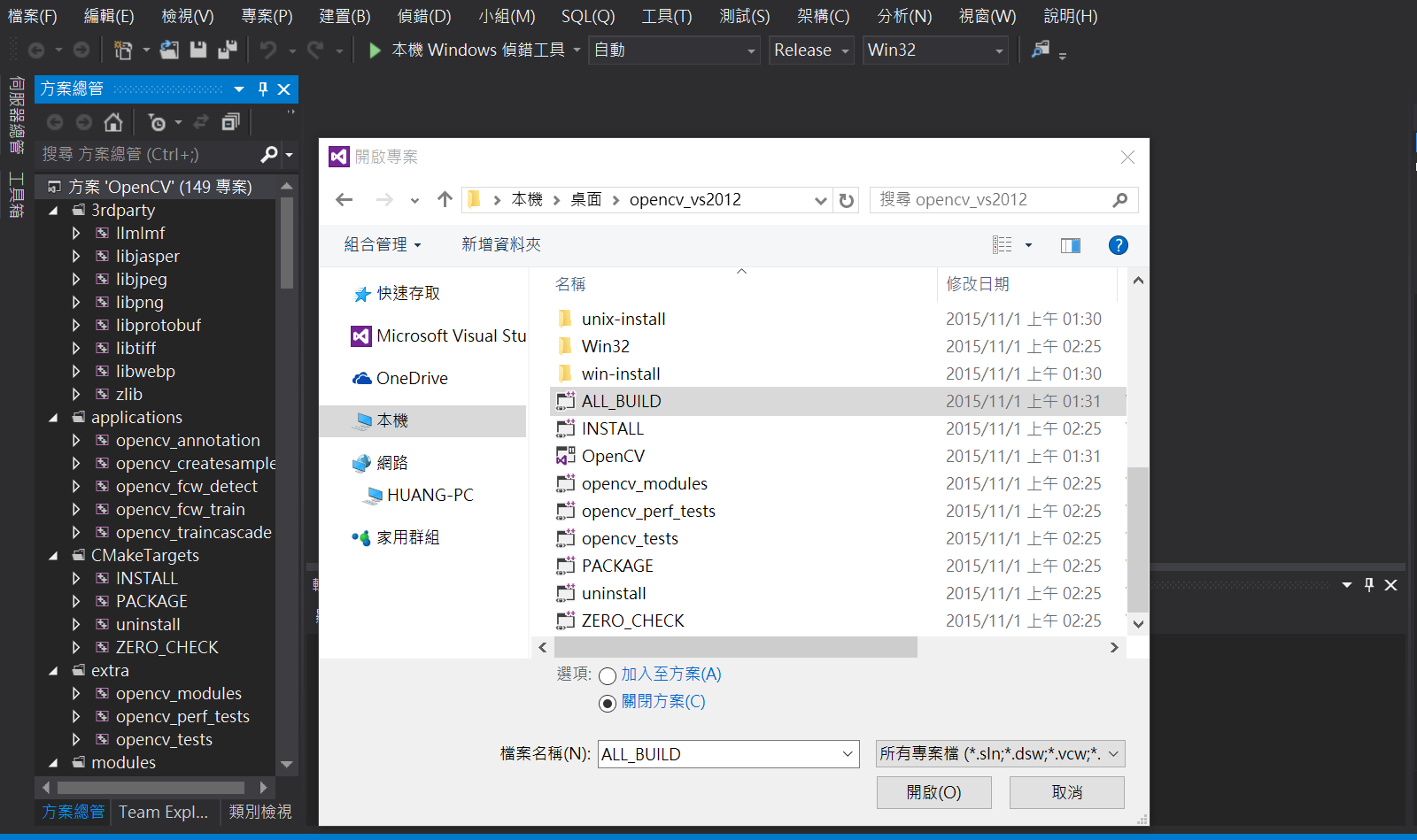This screenshot has width=1417, height=840.
Task: Click the Save file toolbar icon
Action: (198, 50)
